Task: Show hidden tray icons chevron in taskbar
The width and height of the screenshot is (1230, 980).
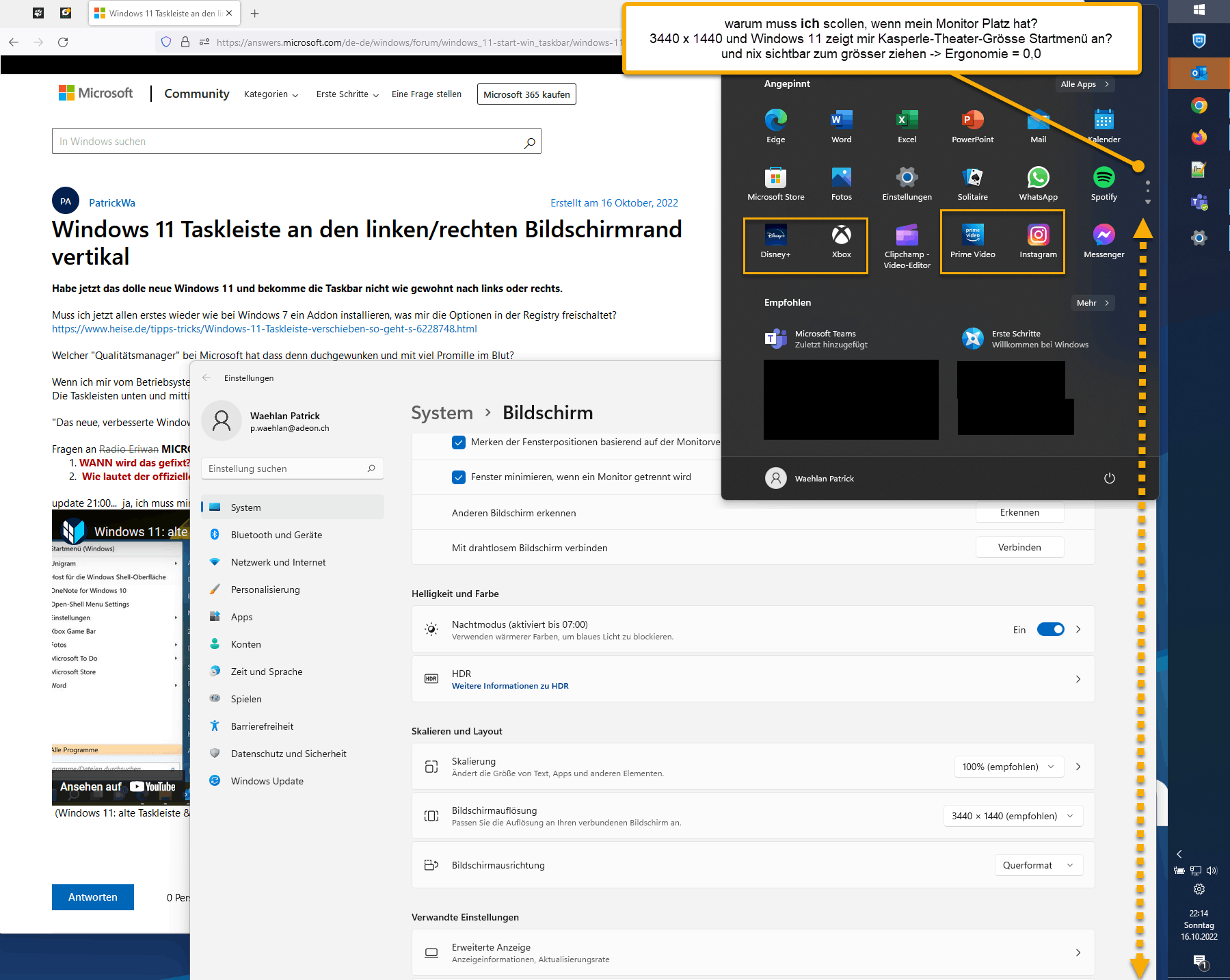Action: coord(1179,854)
